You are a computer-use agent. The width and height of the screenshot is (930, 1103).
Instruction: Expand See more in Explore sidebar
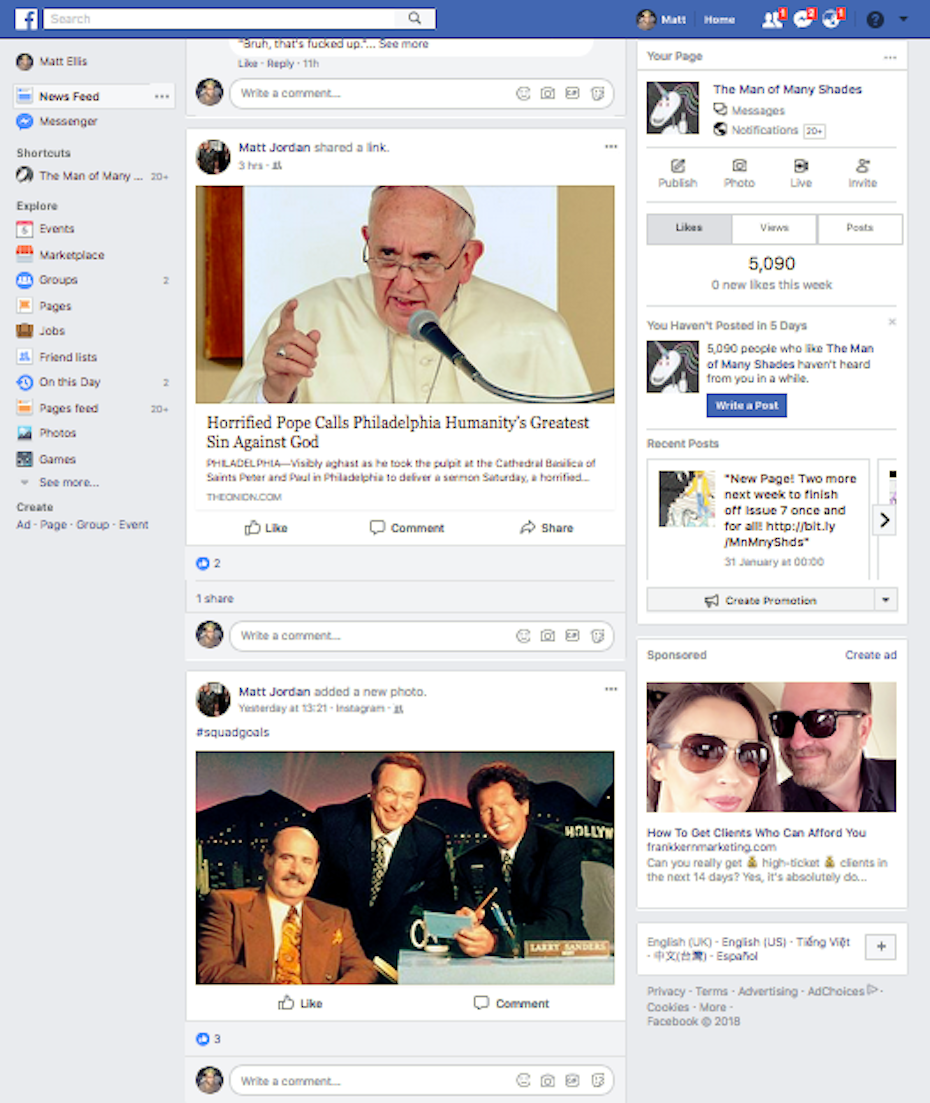68,482
